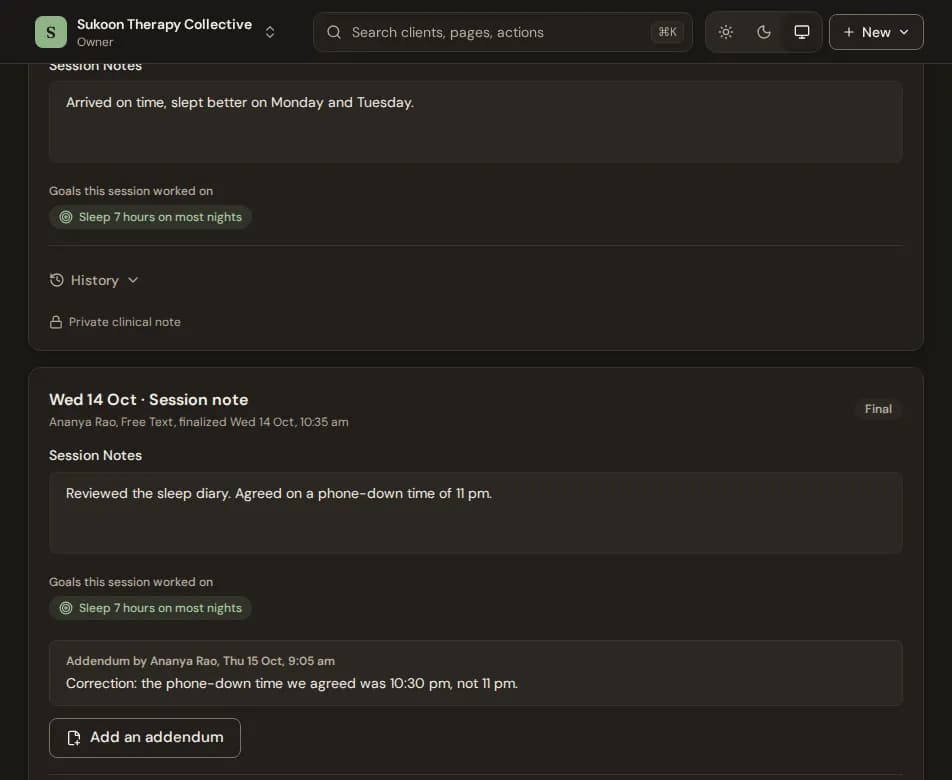Click the Reviewed the sleep diary note text

(279, 493)
